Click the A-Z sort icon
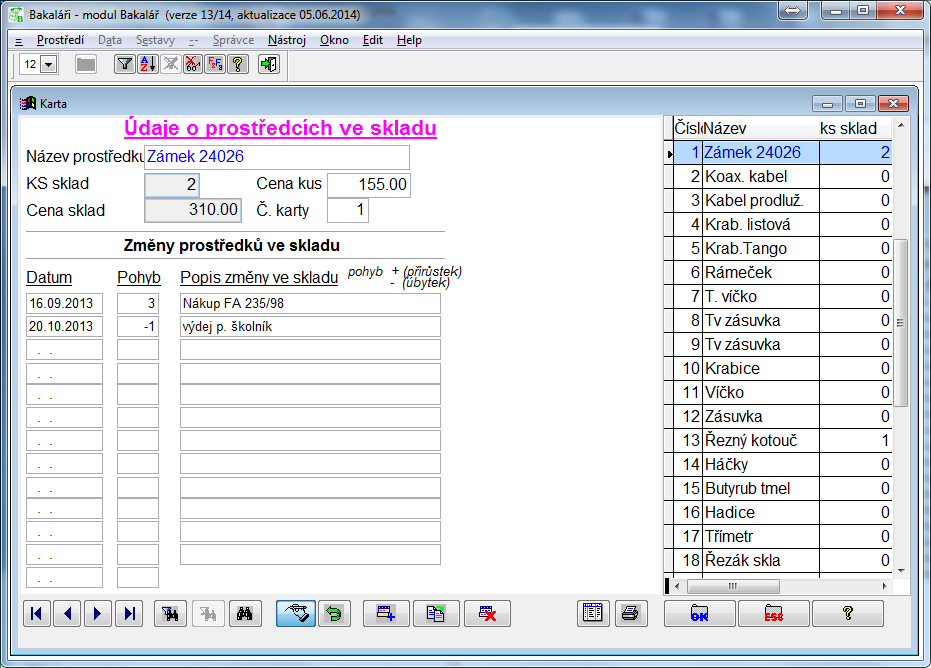This screenshot has width=931, height=668. point(147,64)
